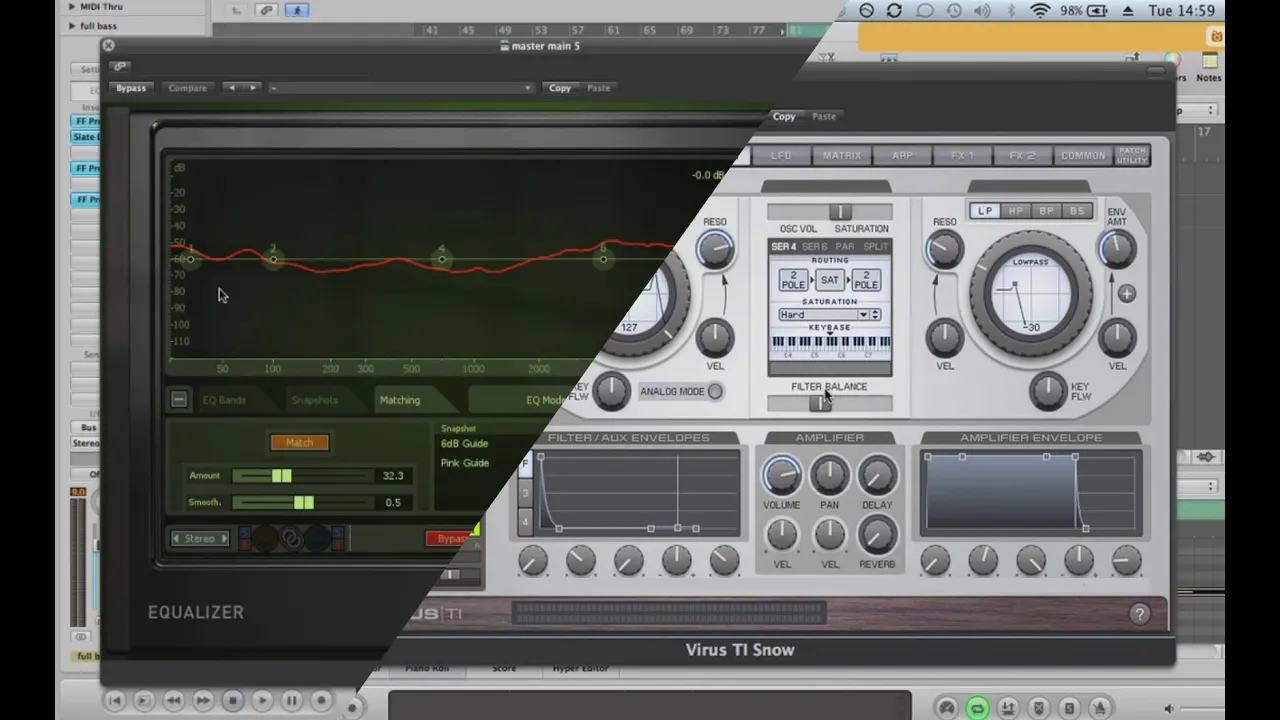Open the COMMON tab

[1083, 156]
